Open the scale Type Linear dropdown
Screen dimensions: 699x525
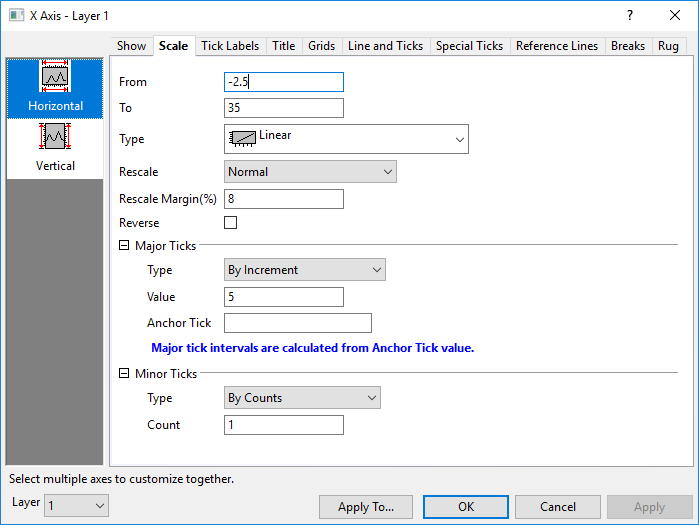point(346,139)
